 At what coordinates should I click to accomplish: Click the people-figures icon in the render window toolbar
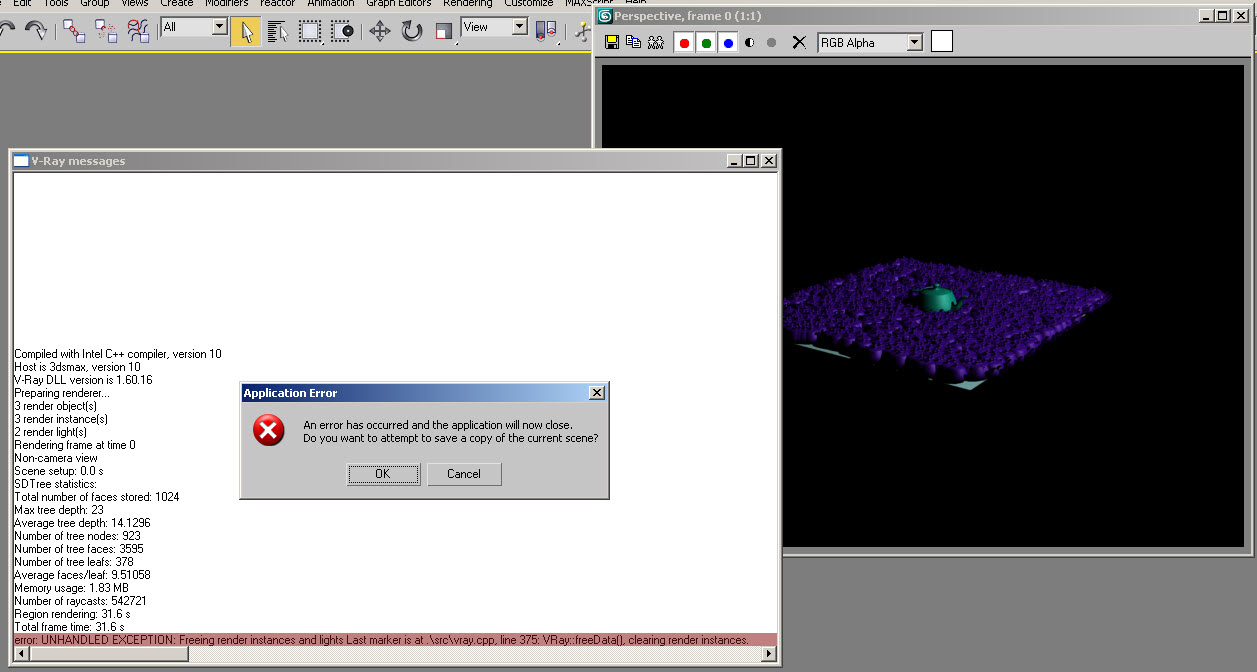pos(655,42)
